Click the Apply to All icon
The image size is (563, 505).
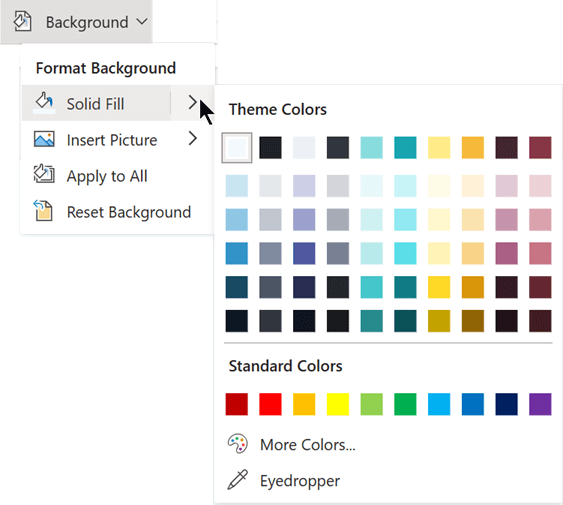[x=44, y=174]
